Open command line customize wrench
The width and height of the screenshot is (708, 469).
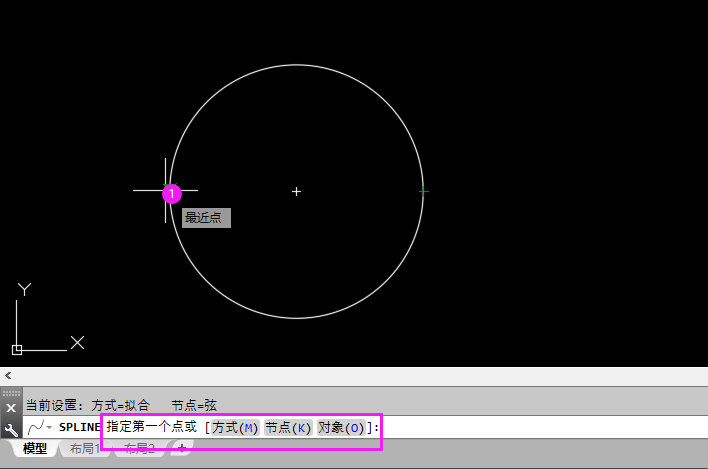click(x=11, y=430)
